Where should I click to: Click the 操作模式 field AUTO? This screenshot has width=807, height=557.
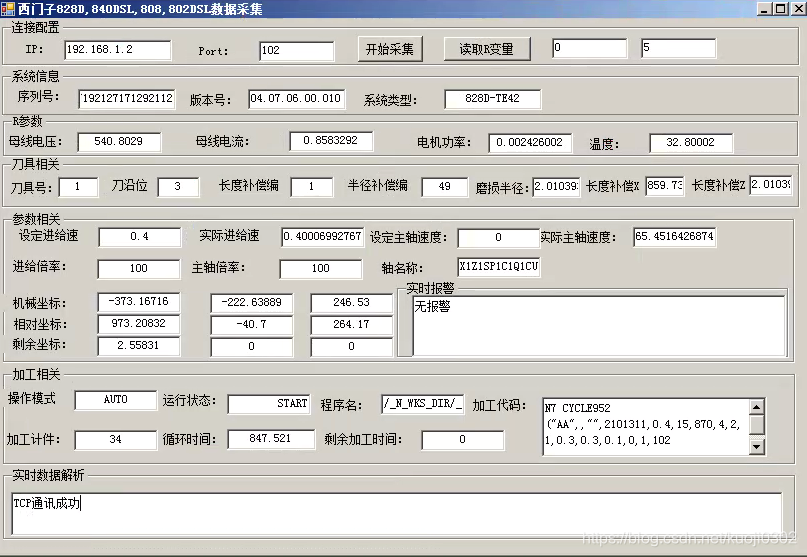point(116,400)
